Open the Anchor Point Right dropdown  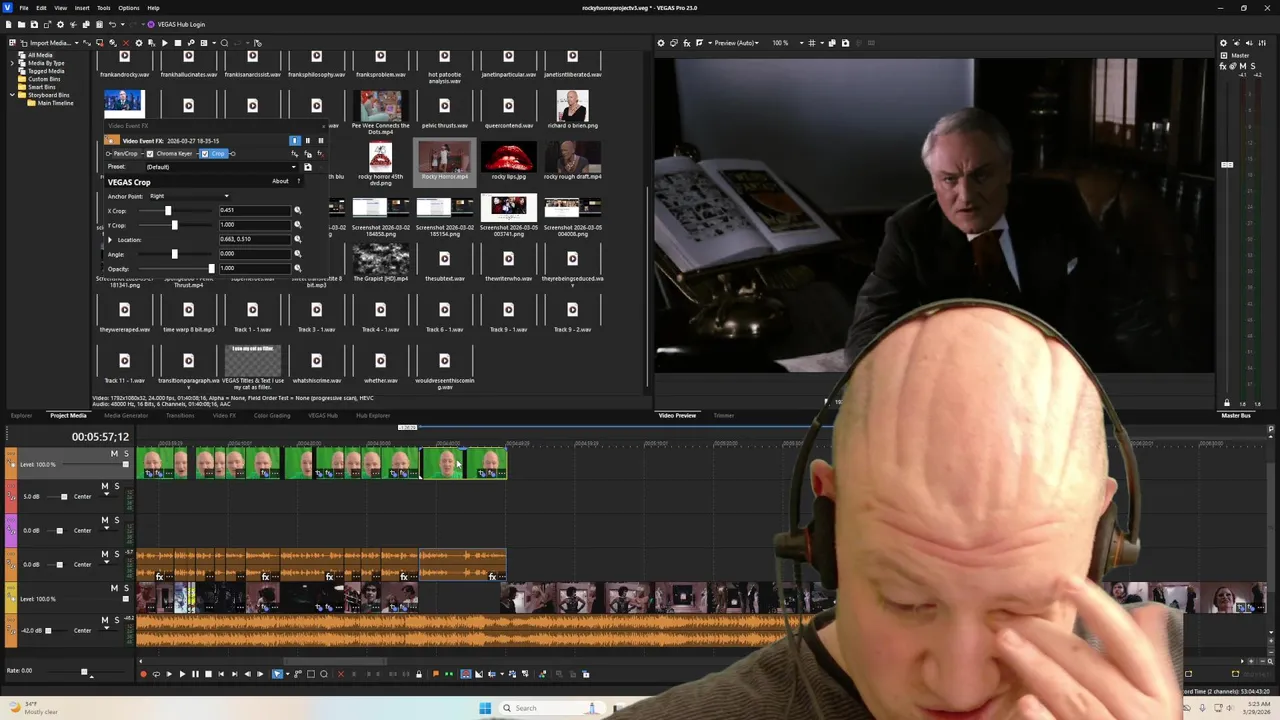[190, 196]
